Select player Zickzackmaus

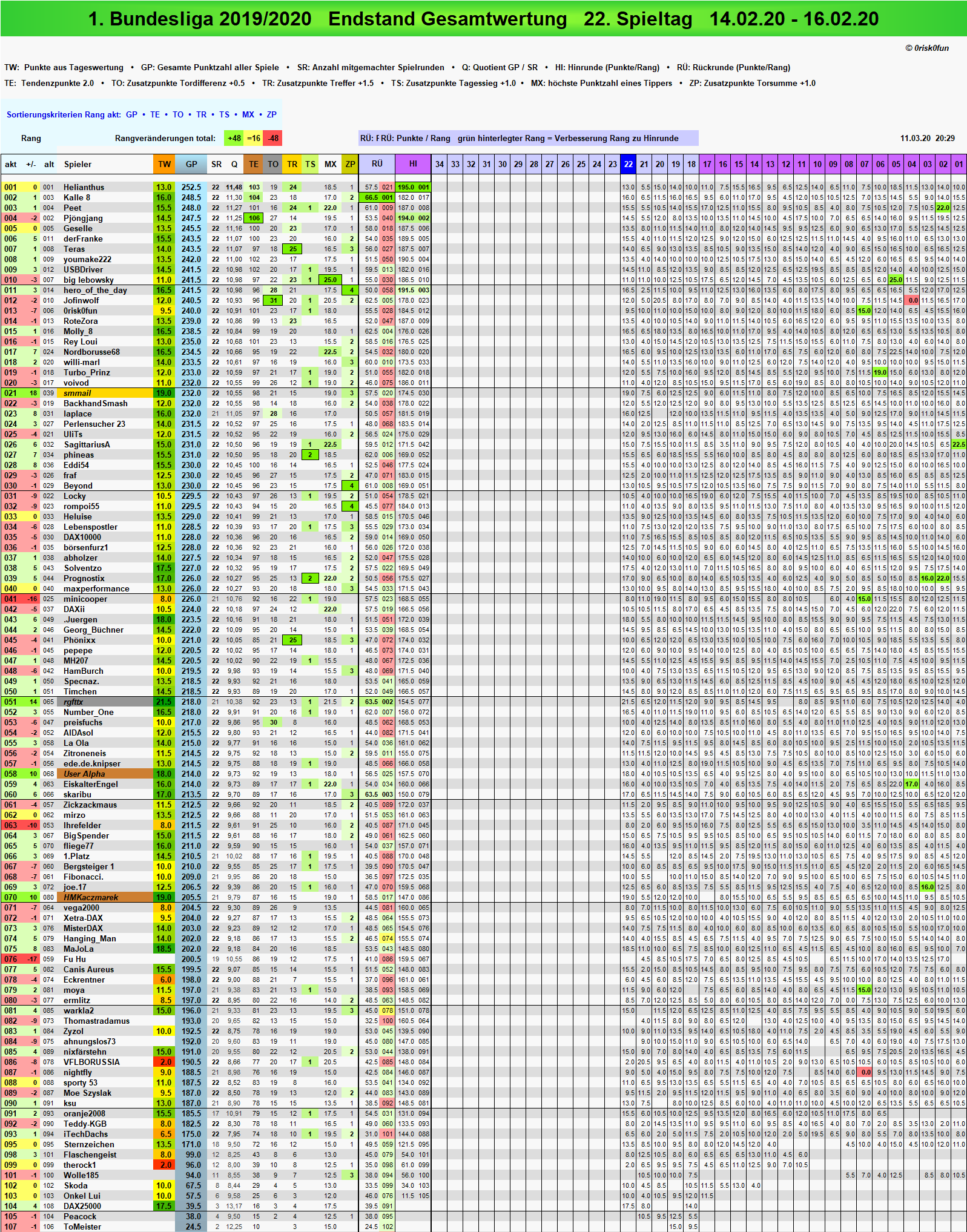(90, 805)
